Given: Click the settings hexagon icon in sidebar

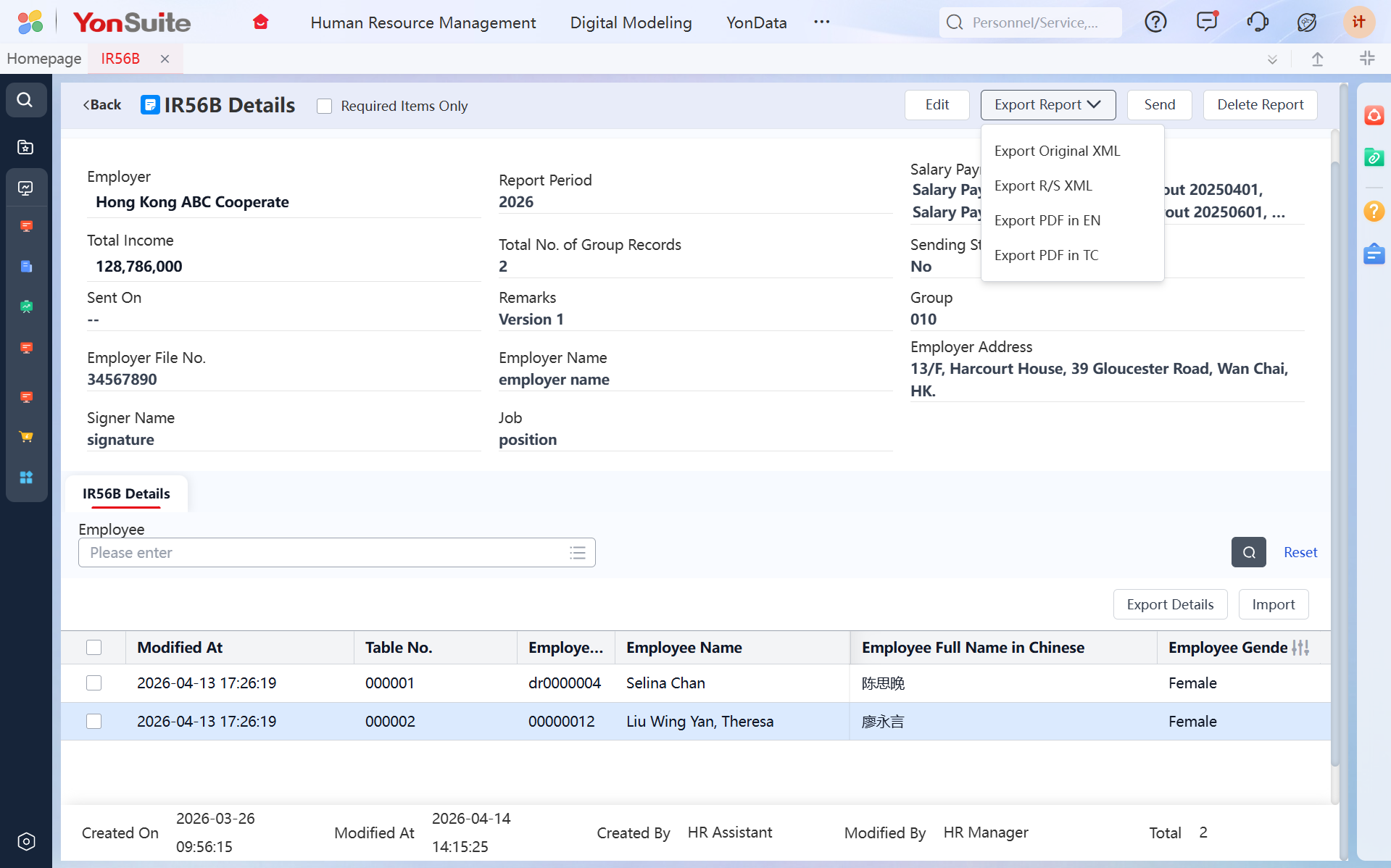Looking at the screenshot, I should pos(26,841).
